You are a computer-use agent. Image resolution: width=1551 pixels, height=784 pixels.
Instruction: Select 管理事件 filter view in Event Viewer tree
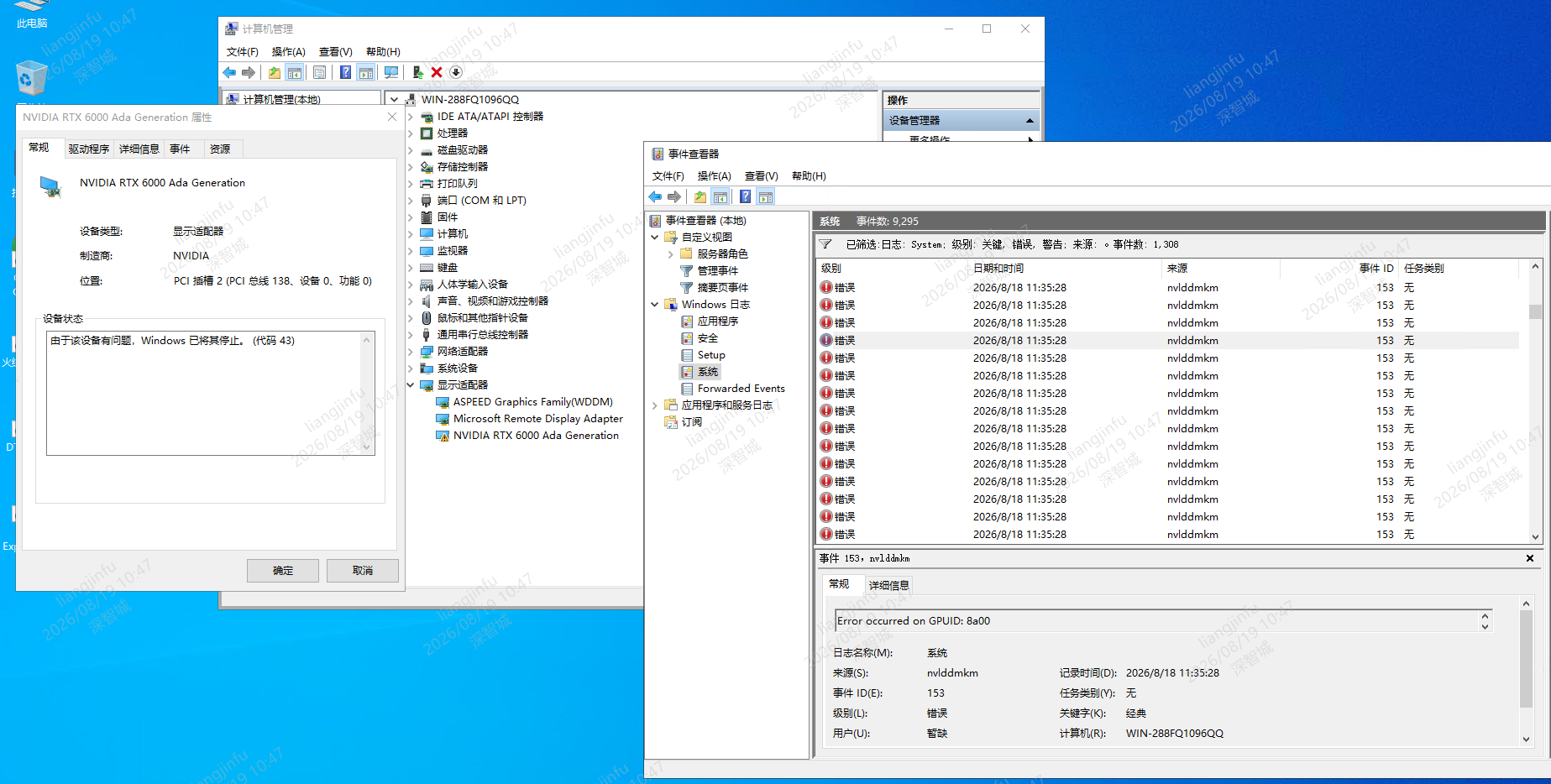click(x=718, y=271)
